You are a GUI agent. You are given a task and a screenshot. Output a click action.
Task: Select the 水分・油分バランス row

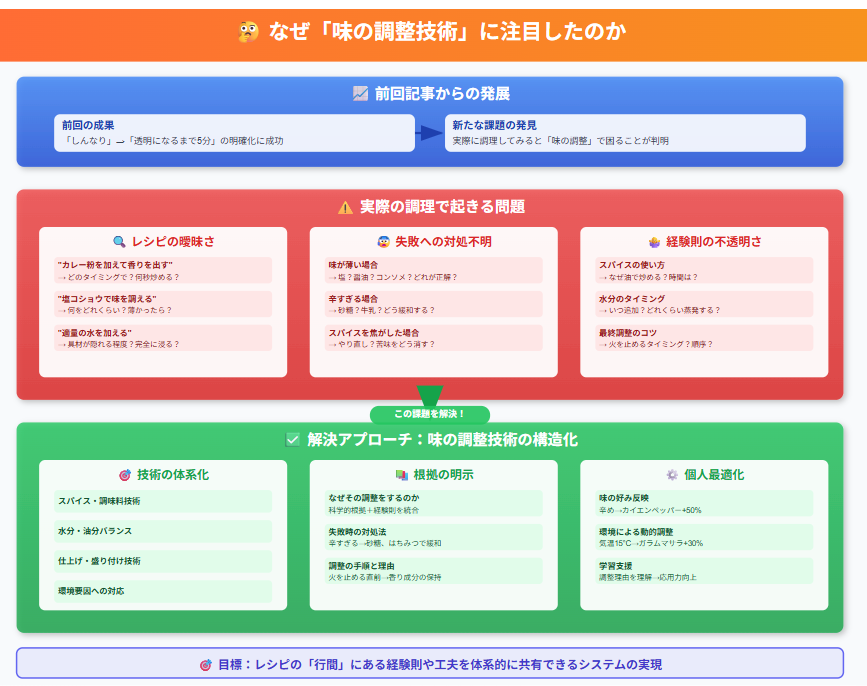(163, 531)
